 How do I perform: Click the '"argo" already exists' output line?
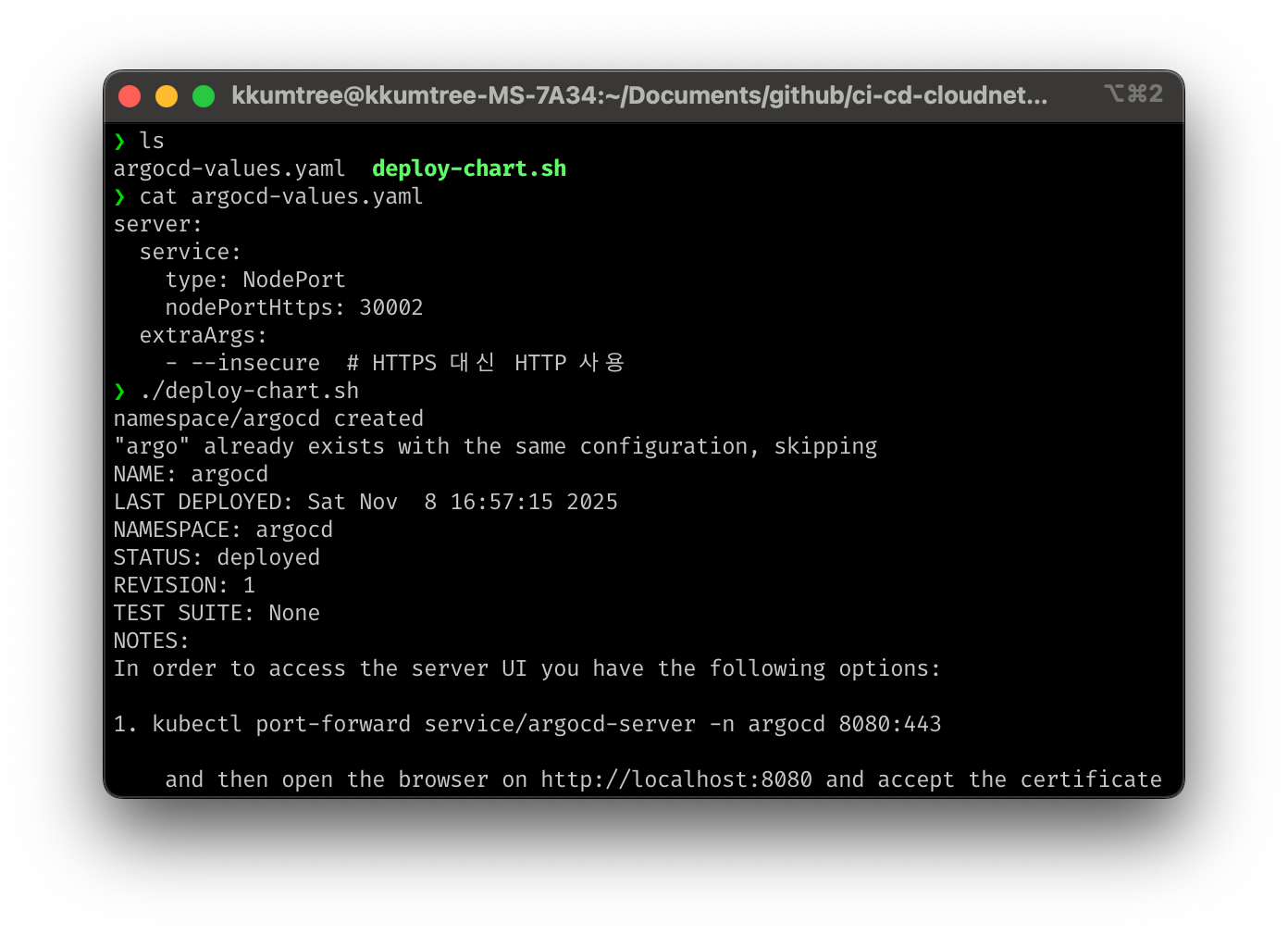(x=495, y=446)
